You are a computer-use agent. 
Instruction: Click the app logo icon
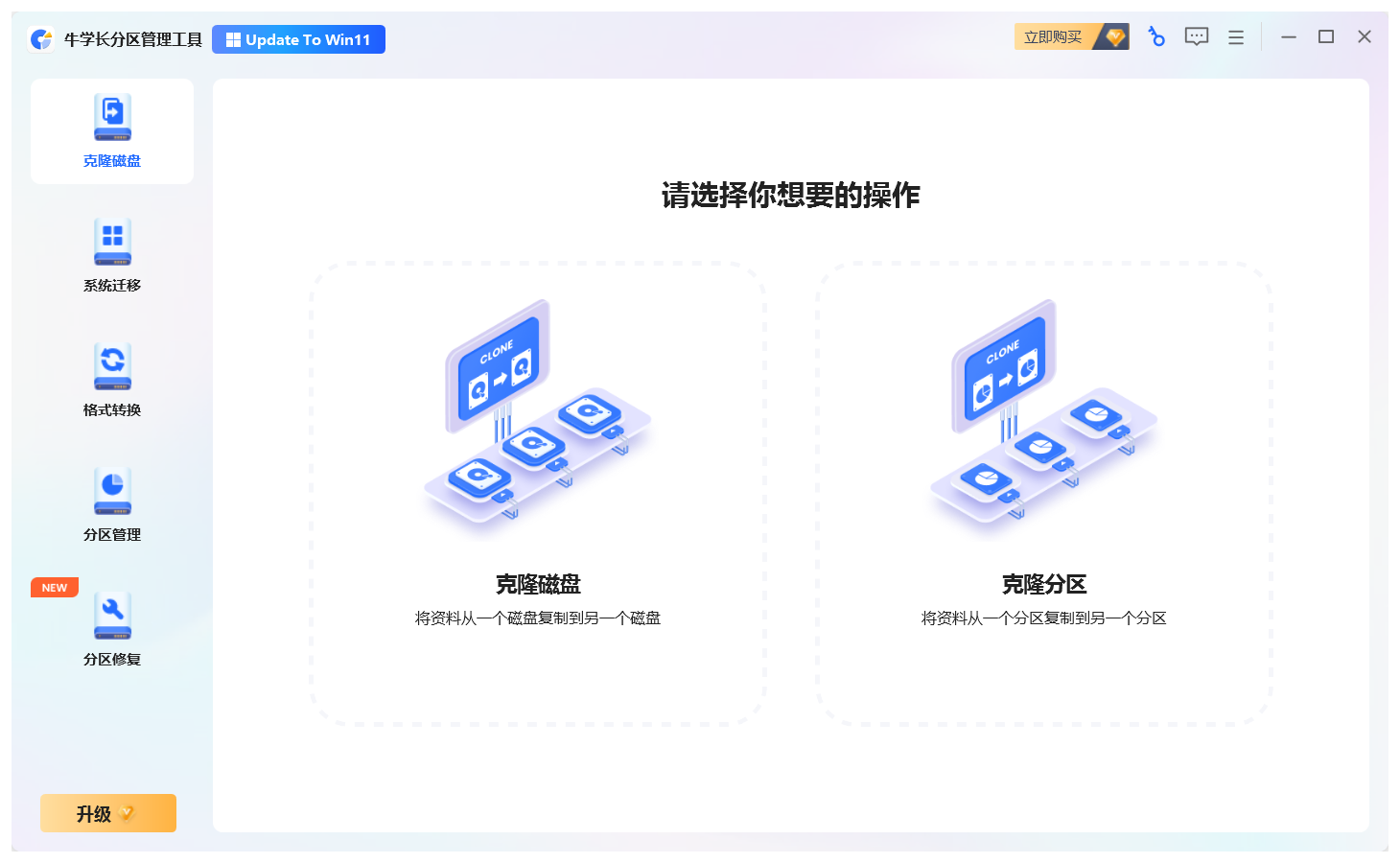tap(41, 39)
